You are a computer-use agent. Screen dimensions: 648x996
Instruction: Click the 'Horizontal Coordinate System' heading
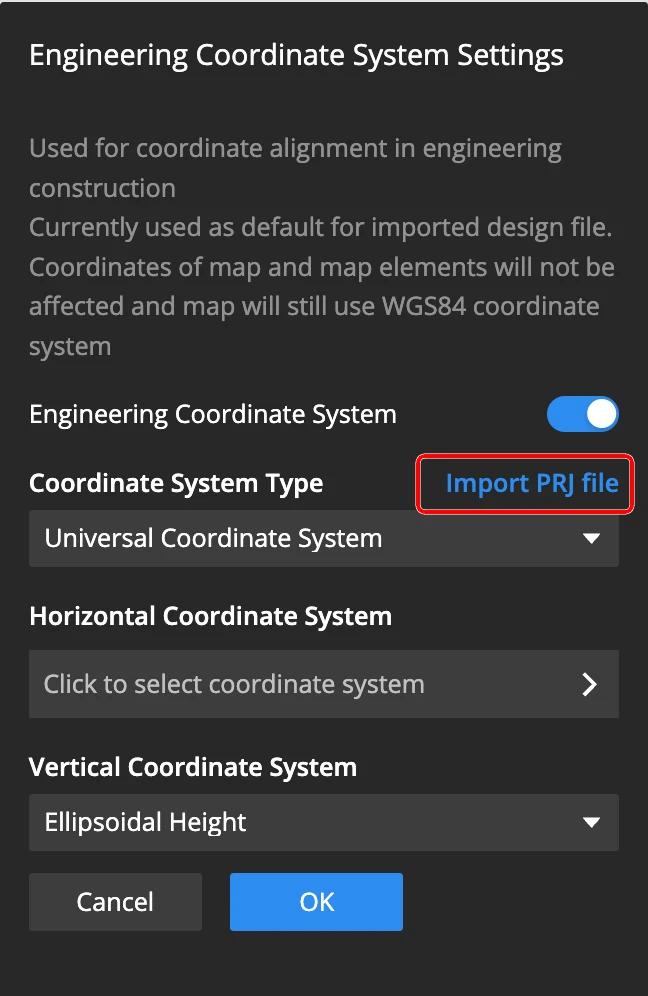point(210,616)
